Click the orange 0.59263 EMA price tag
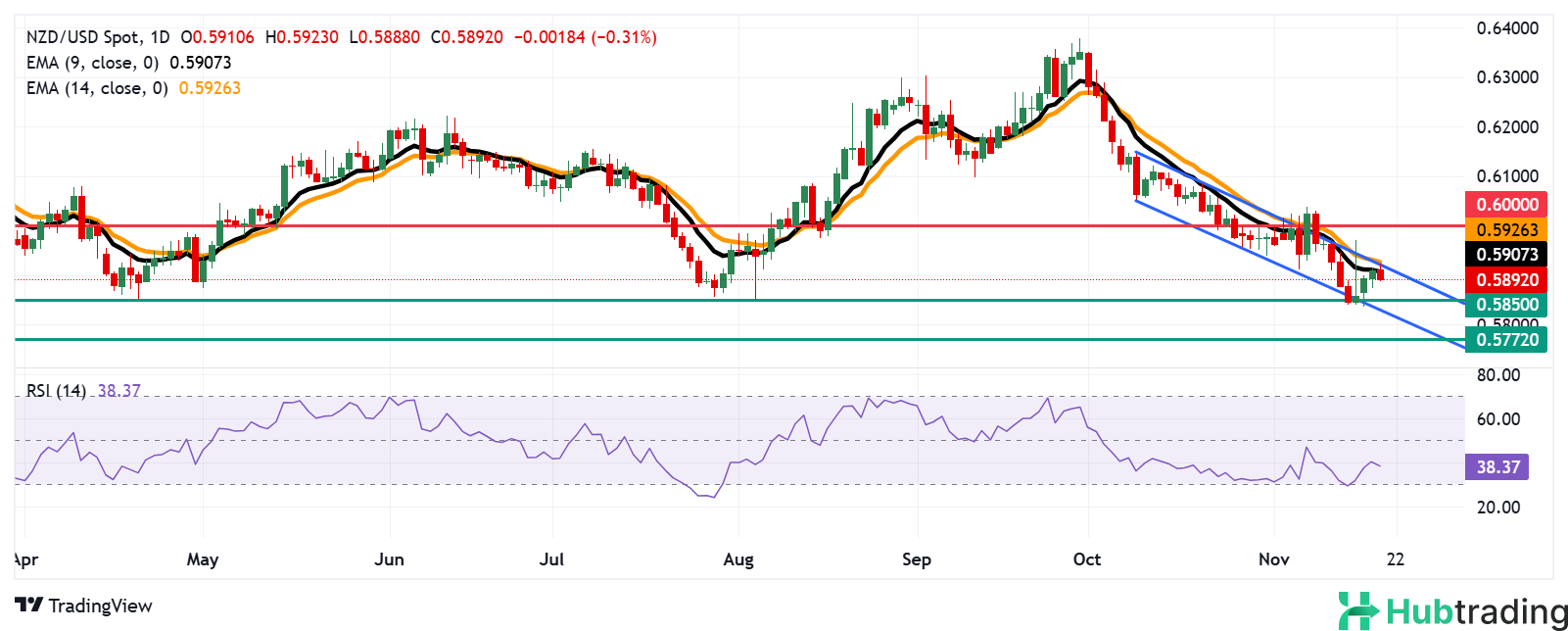 click(x=1506, y=229)
